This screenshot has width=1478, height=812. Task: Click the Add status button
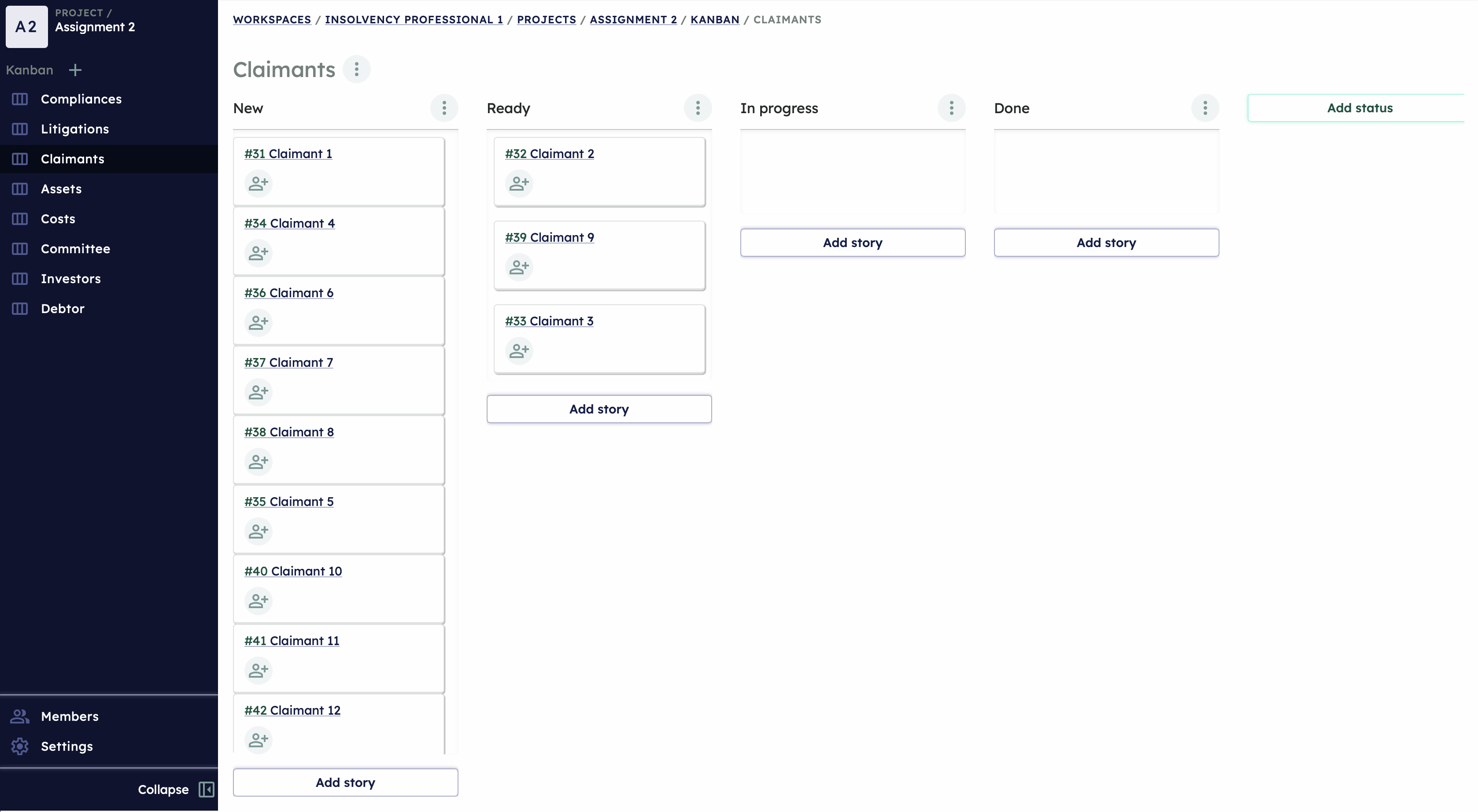tap(1359, 108)
